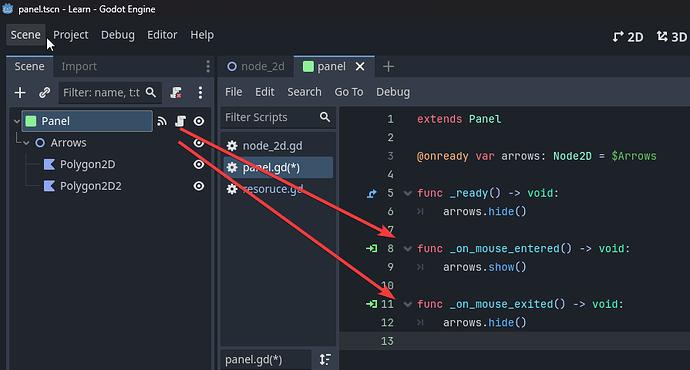Image resolution: width=690 pixels, height=370 pixels.
Task: Open Panel node's attached script icon
Action: (x=180, y=121)
